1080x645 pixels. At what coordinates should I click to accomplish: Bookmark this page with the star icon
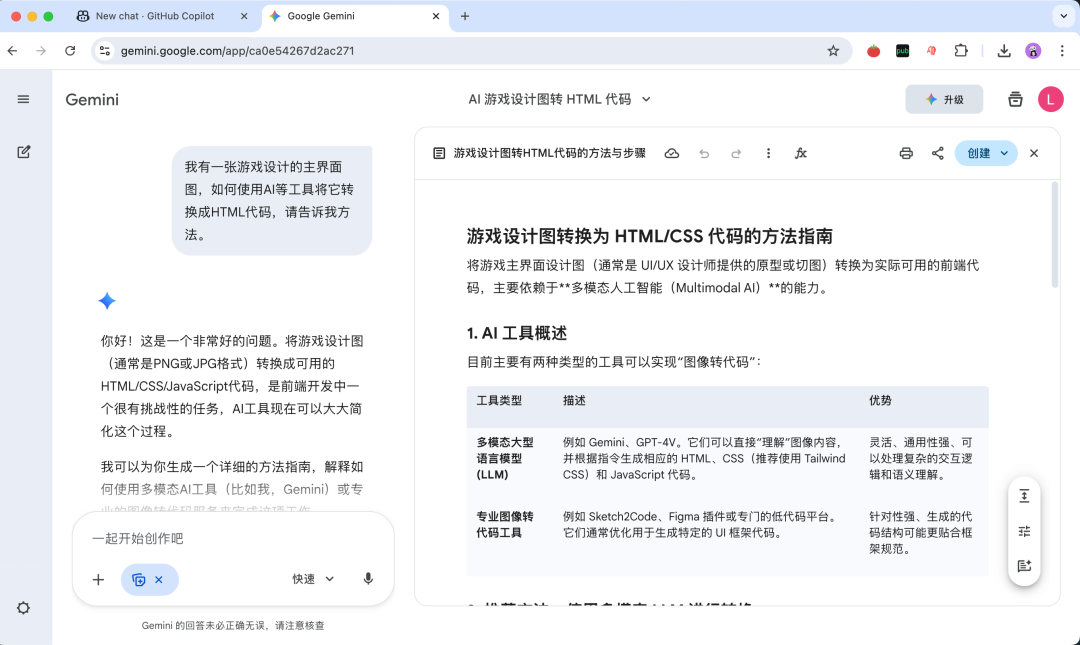[833, 51]
